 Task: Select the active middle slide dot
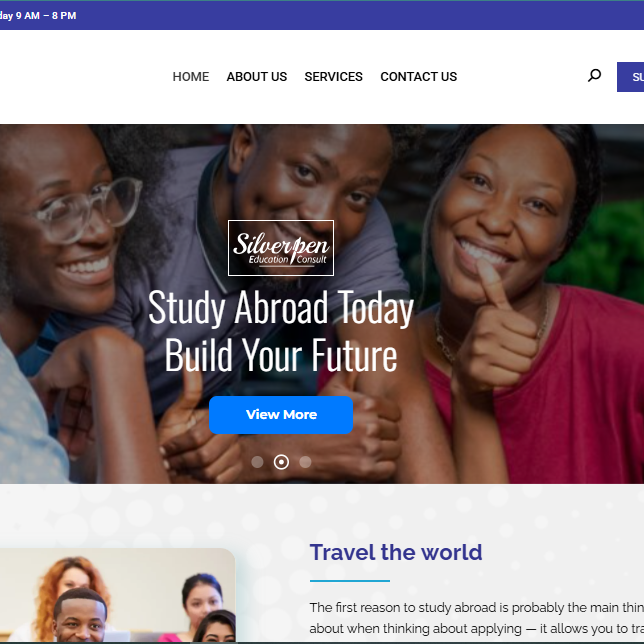point(281,462)
